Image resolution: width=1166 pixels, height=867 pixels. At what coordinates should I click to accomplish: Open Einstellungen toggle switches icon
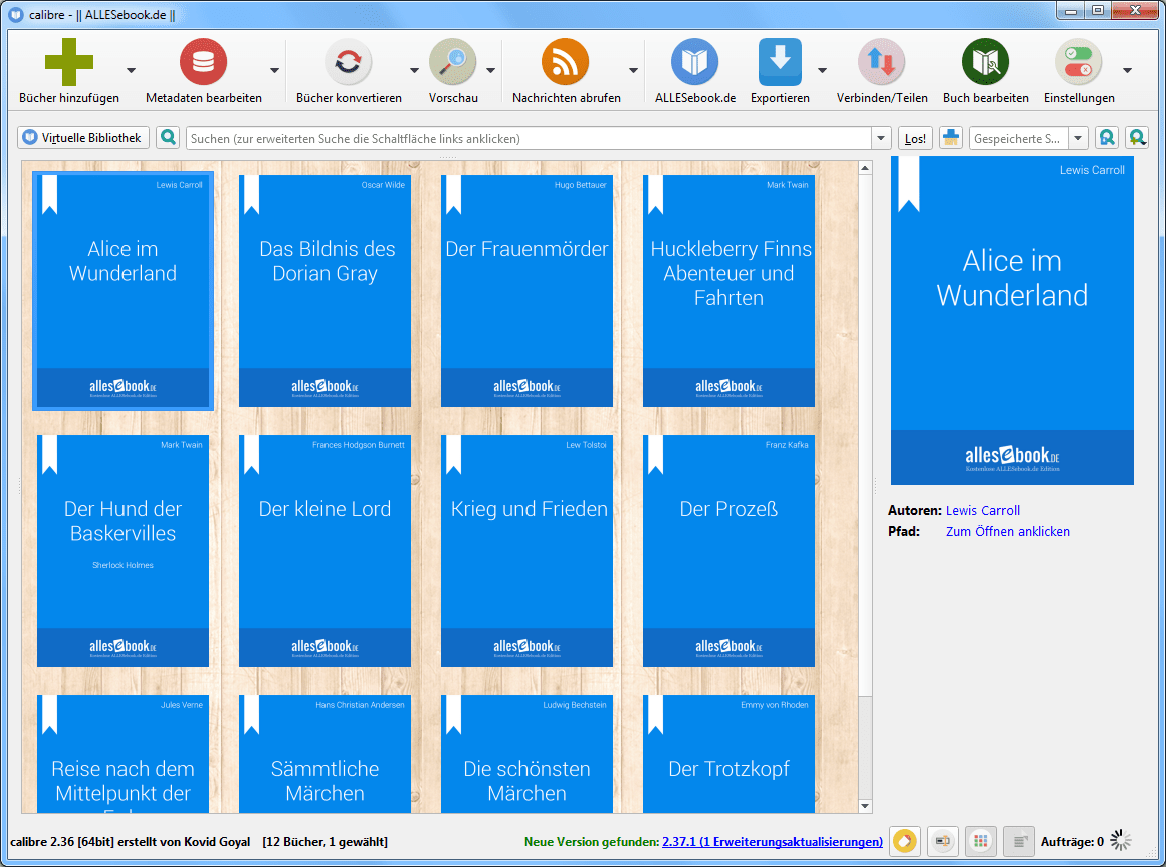pyautogui.click(x=1078, y=62)
